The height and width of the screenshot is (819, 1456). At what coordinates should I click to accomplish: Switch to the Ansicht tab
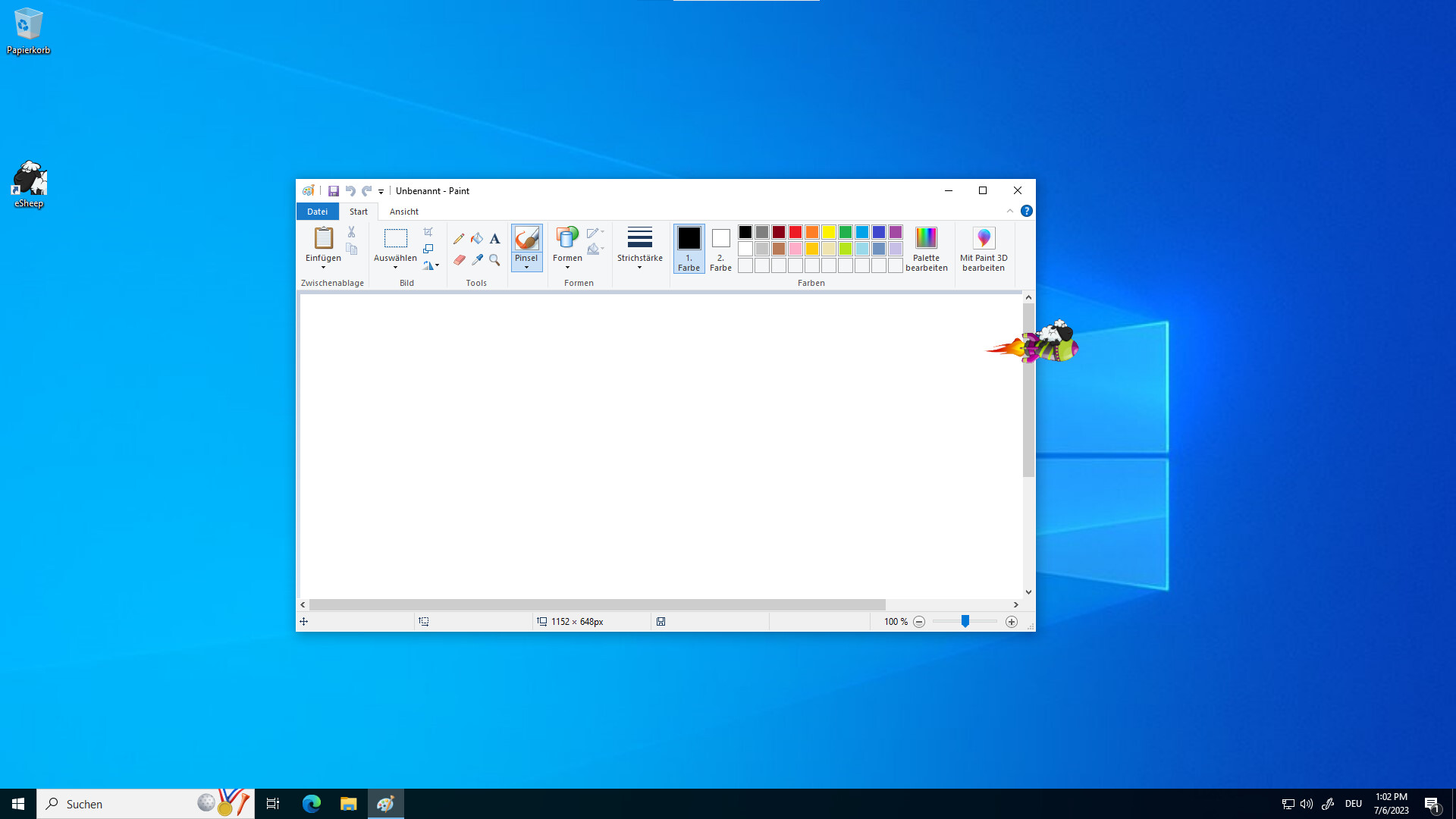[x=403, y=212]
